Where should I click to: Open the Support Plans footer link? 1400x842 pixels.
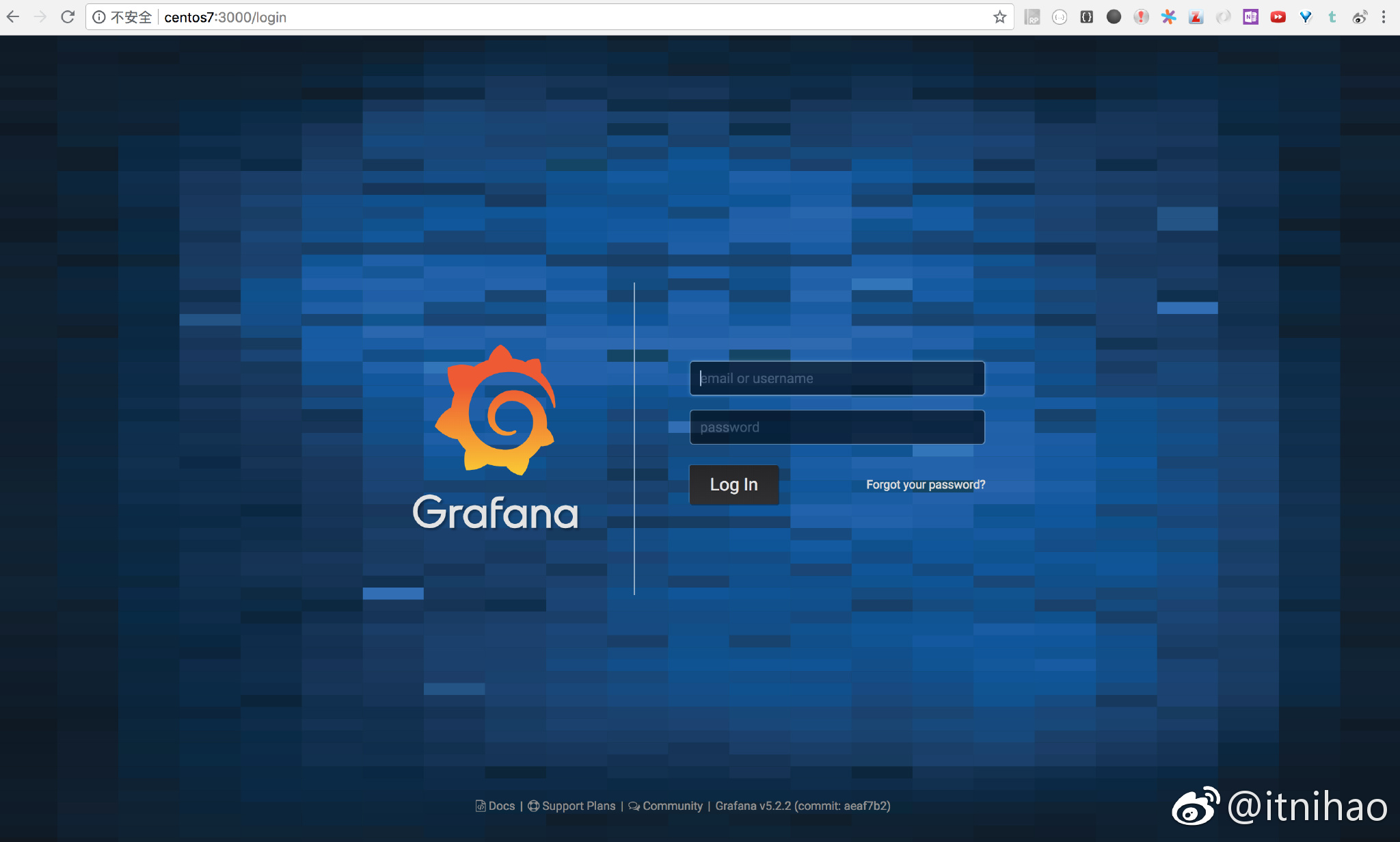(x=571, y=806)
